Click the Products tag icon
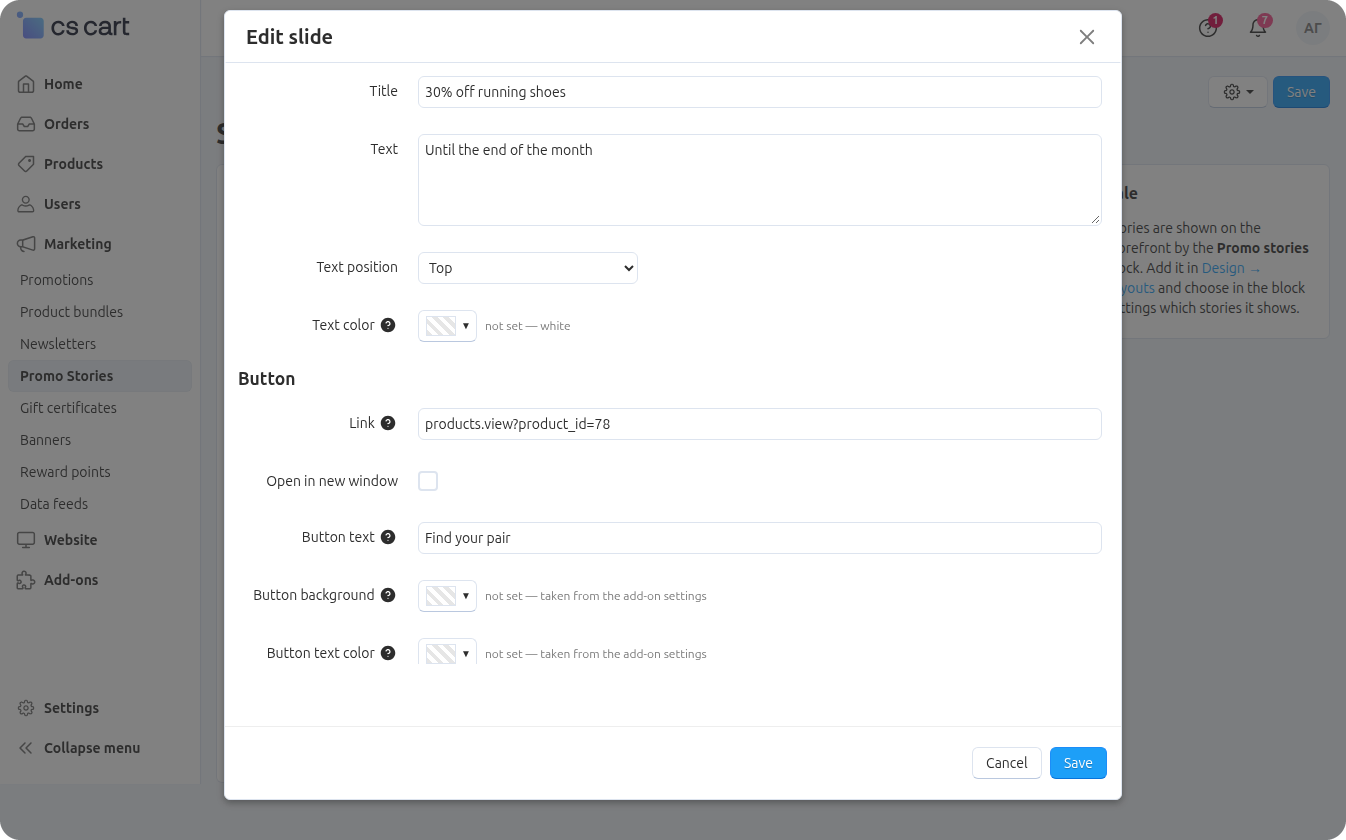Image resolution: width=1346 pixels, height=840 pixels. (x=26, y=164)
